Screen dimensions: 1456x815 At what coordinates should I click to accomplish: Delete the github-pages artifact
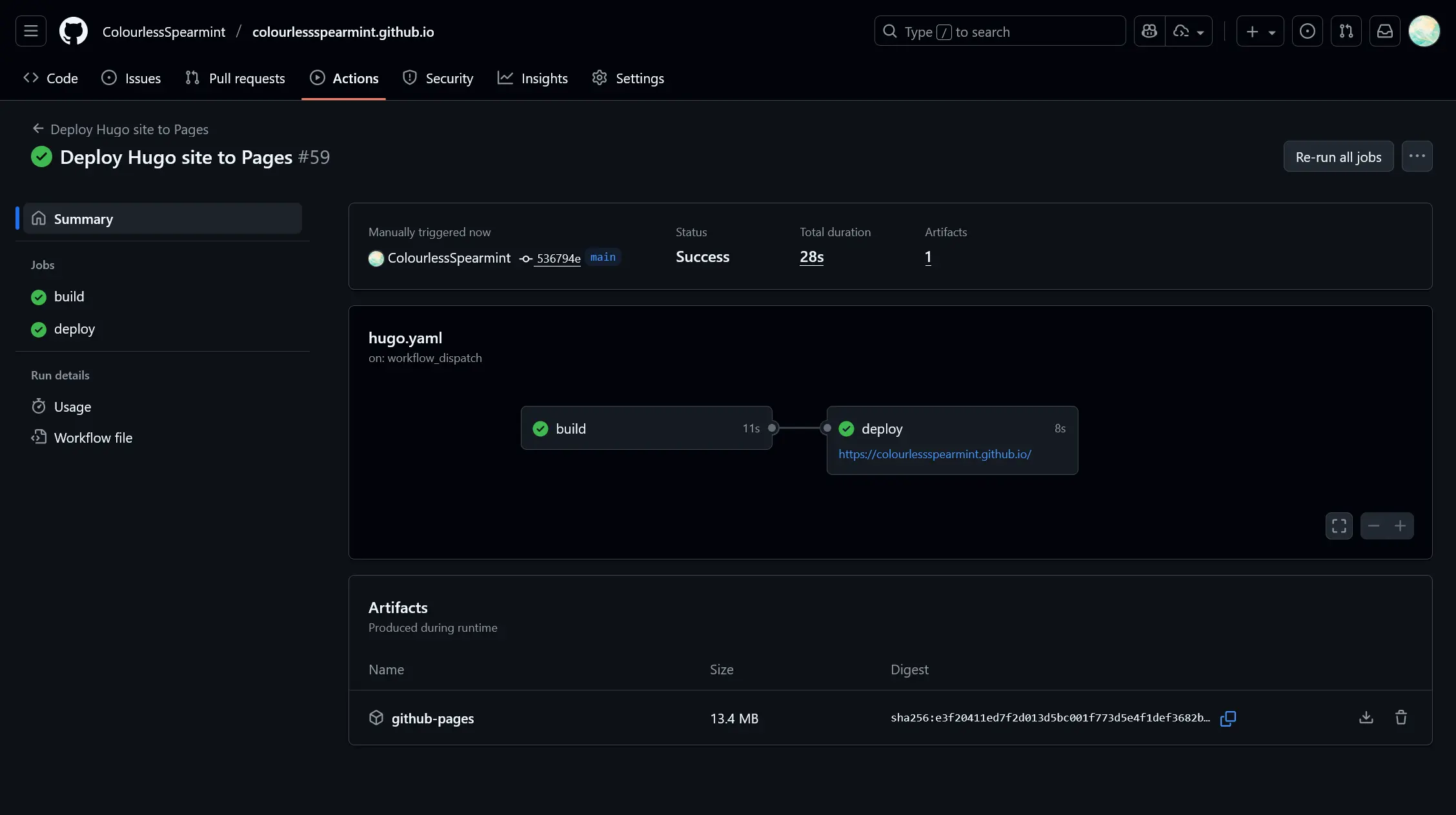pyautogui.click(x=1401, y=718)
